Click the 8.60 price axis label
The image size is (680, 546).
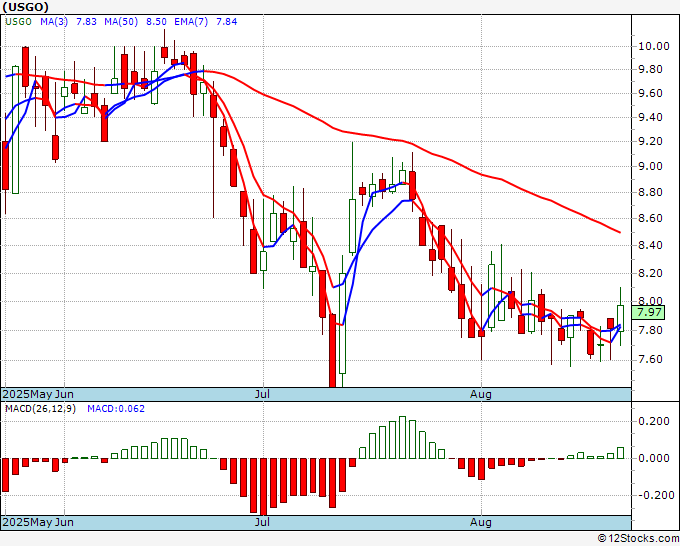[x=649, y=218]
